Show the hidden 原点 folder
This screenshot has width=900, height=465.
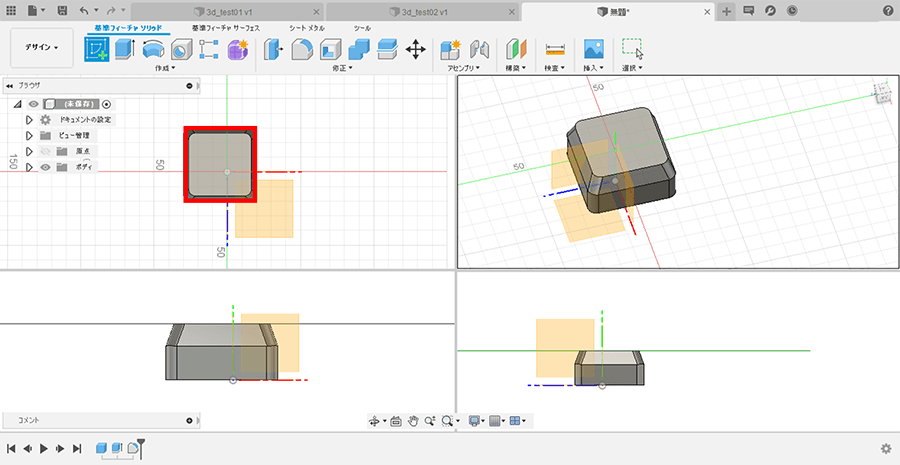tap(45, 151)
